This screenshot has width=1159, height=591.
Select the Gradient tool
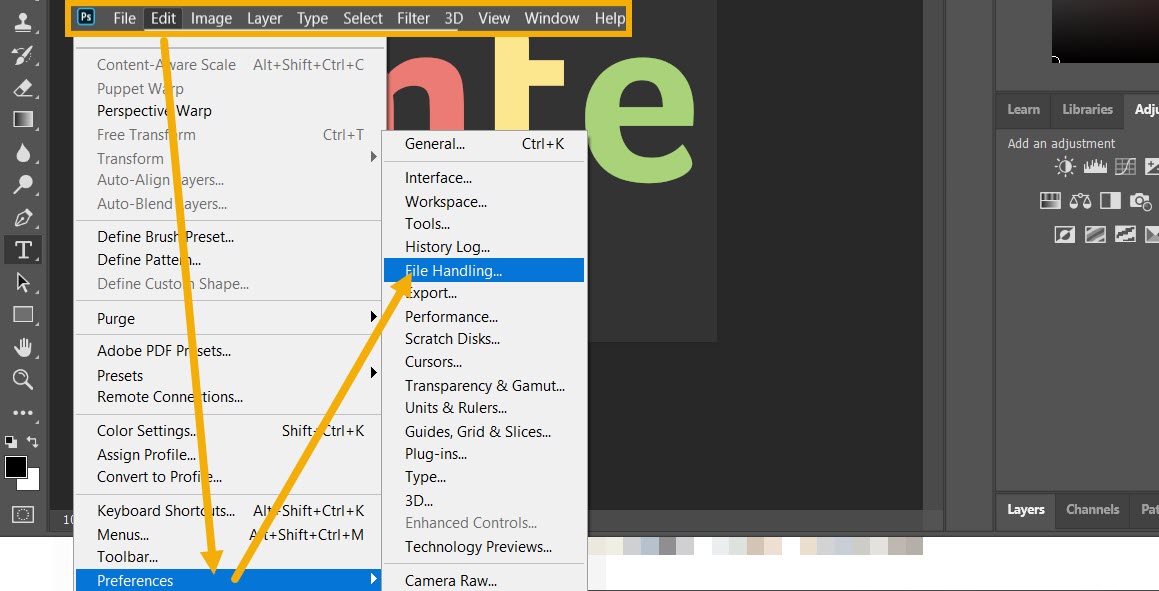pos(24,120)
